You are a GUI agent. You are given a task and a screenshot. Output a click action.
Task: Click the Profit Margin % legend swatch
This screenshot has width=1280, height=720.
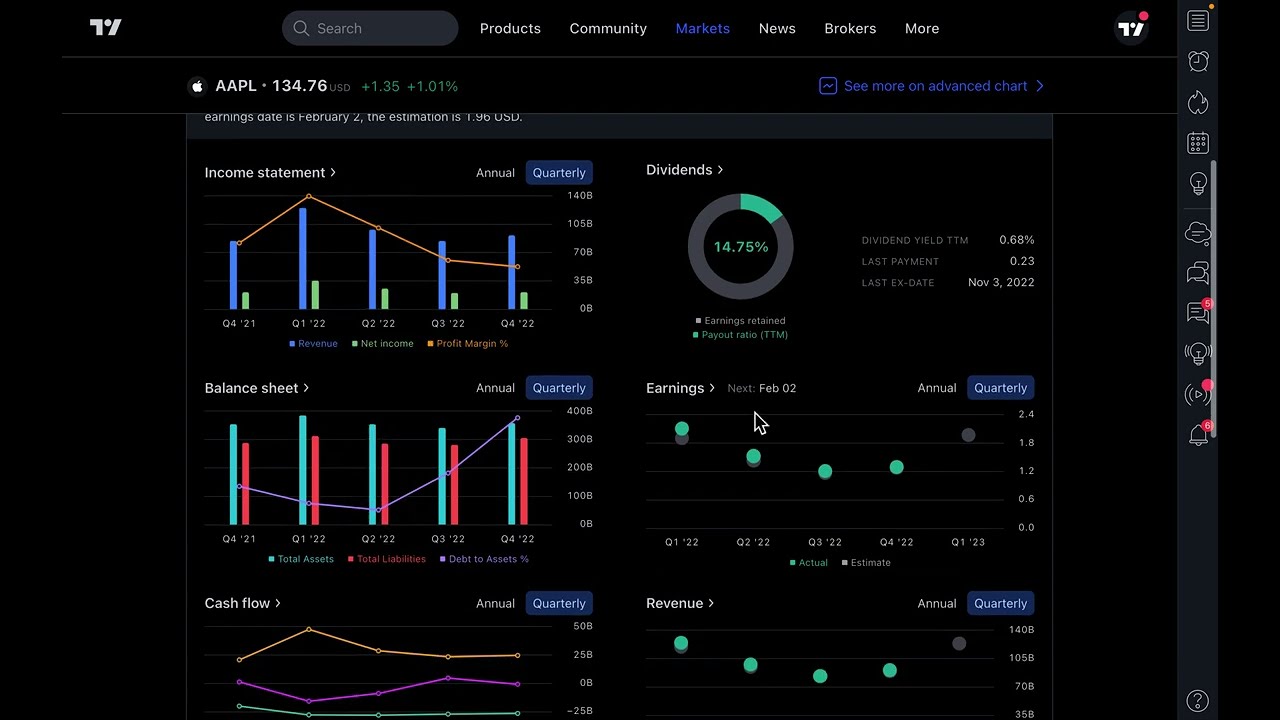(x=430, y=344)
